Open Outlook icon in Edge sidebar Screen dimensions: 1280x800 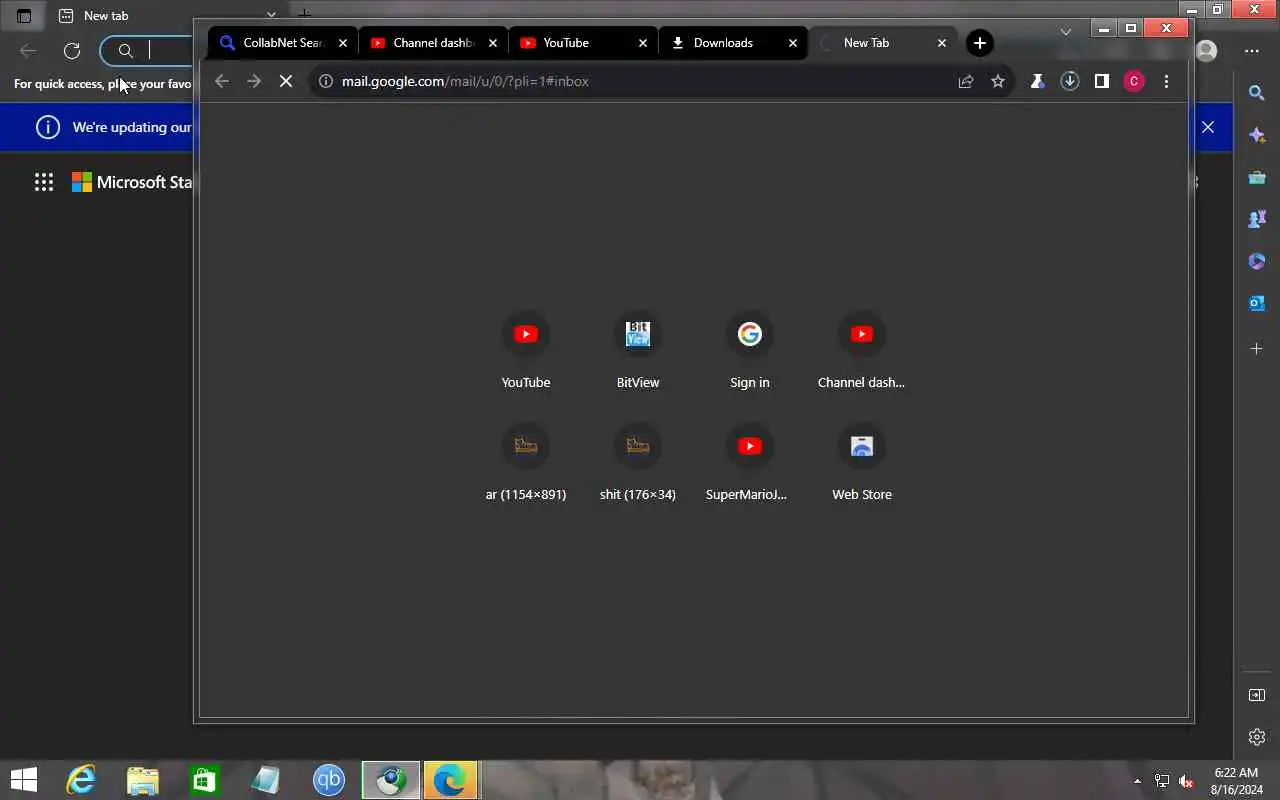pyautogui.click(x=1257, y=303)
